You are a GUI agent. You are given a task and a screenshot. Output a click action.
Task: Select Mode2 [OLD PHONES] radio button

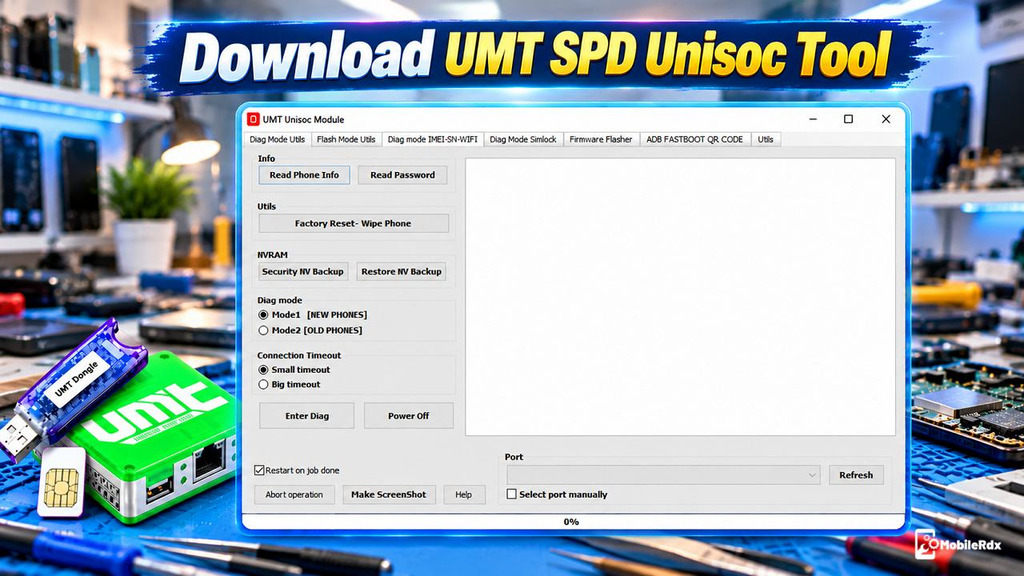click(264, 330)
